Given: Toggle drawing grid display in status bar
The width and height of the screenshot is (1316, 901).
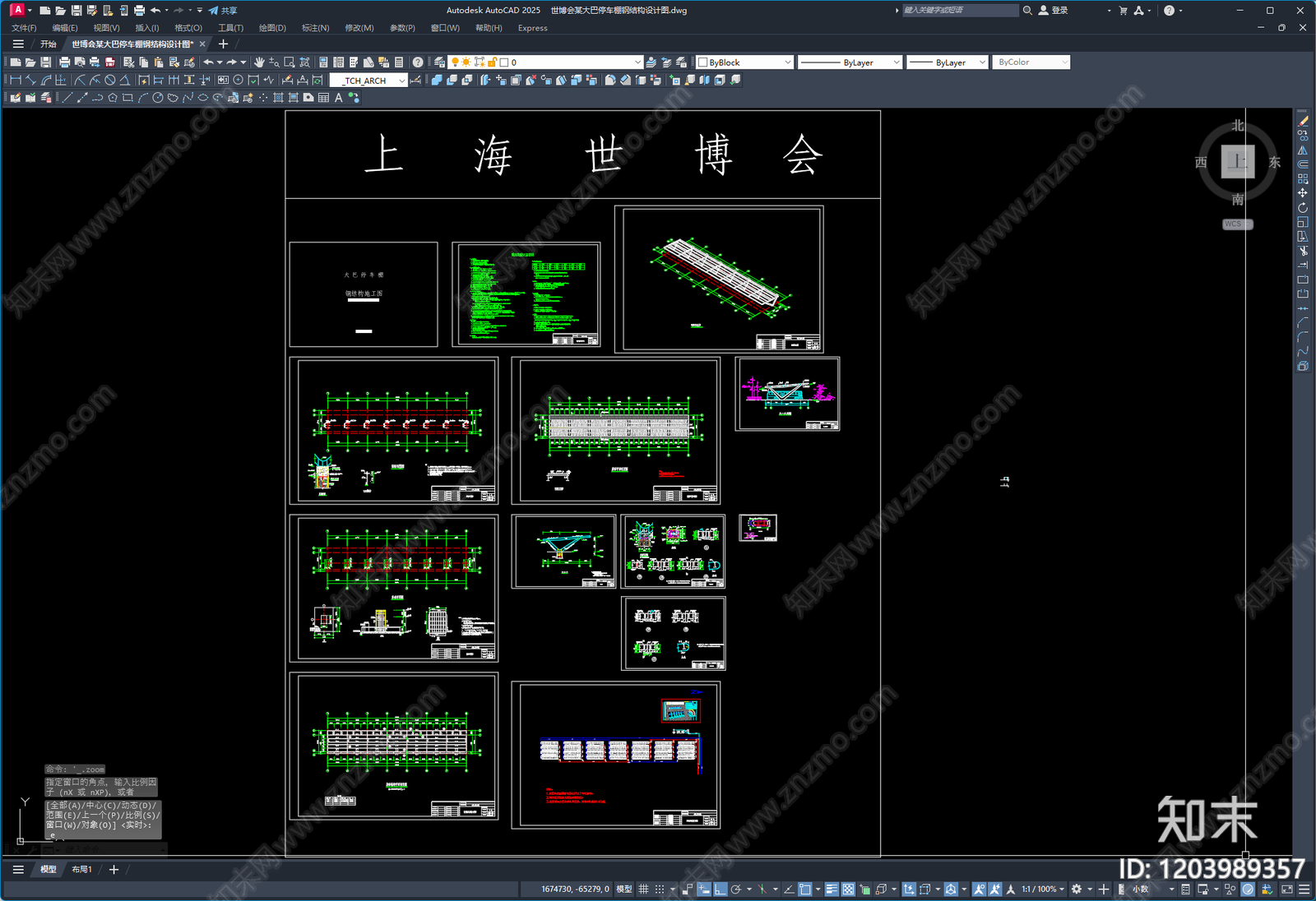Looking at the screenshot, I should click(644, 889).
